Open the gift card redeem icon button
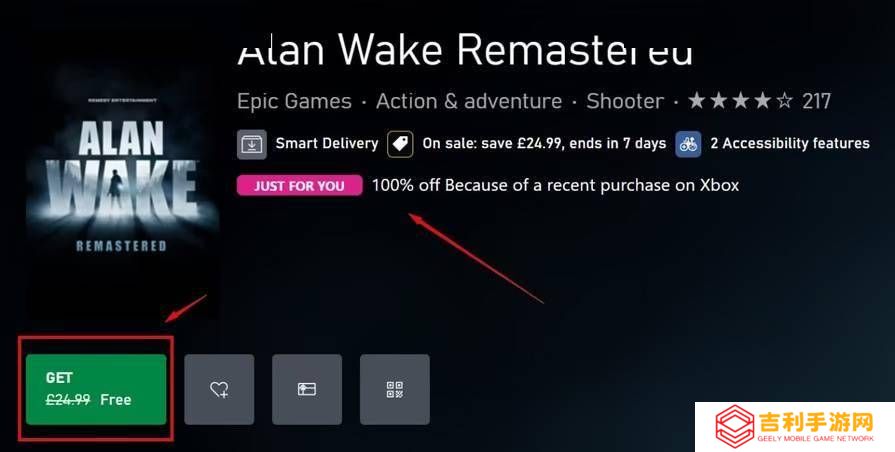 307,389
